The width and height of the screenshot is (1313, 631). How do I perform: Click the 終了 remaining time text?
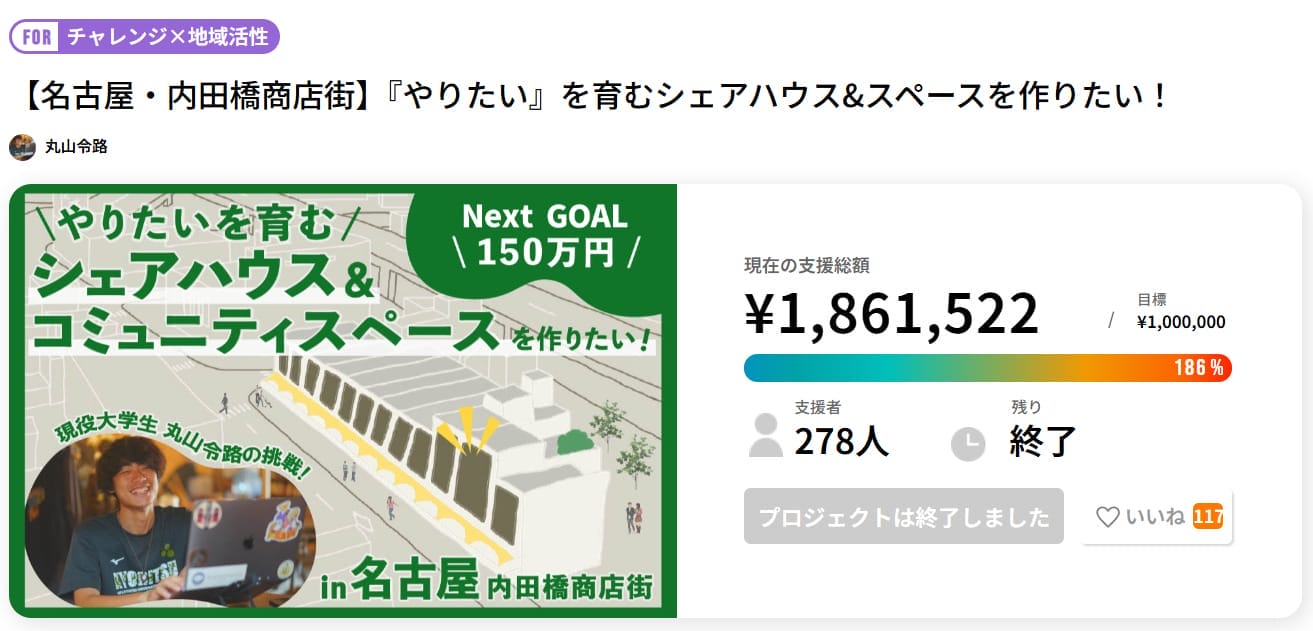tap(1043, 441)
